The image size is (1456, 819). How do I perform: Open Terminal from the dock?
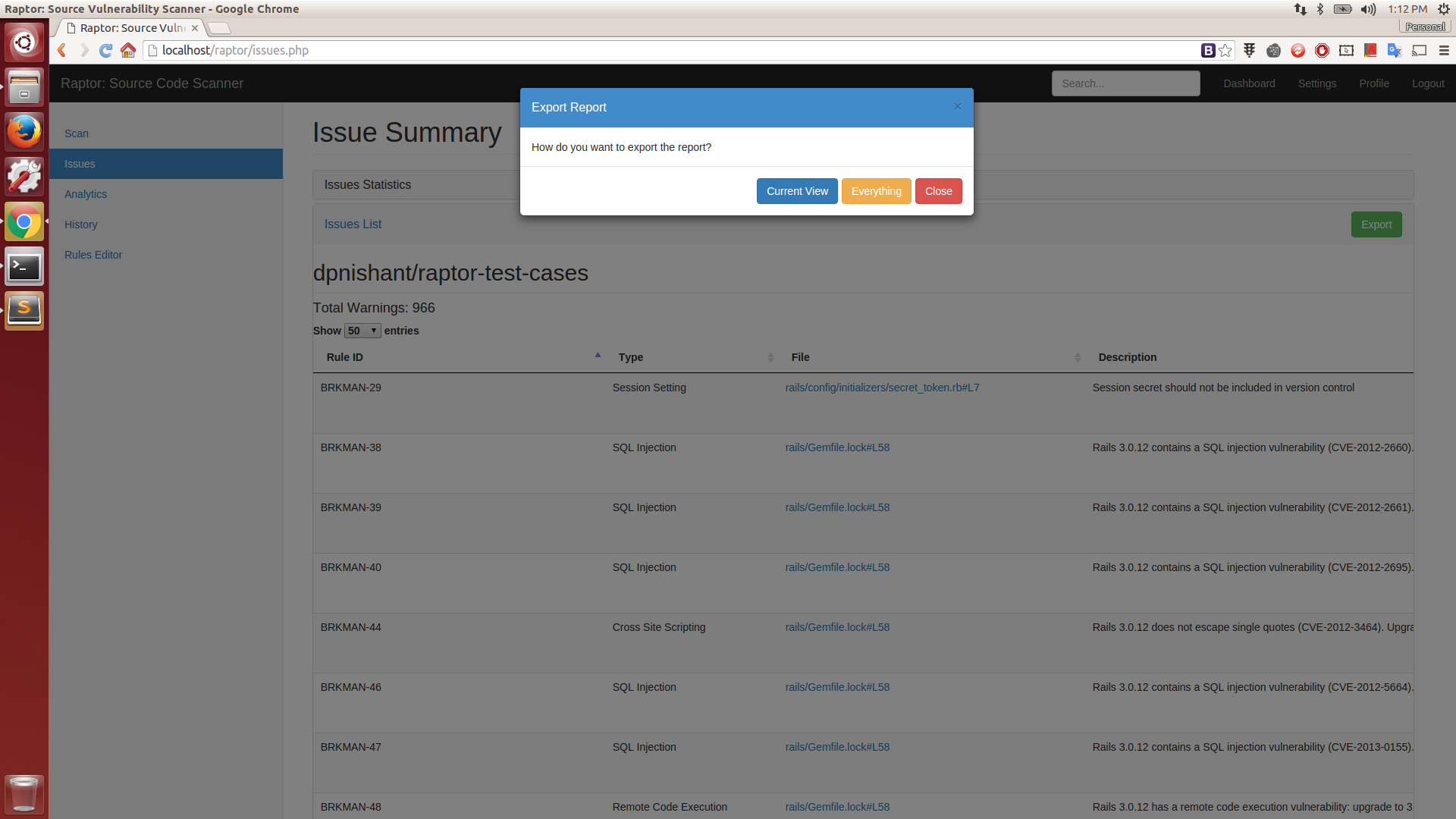tap(24, 266)
